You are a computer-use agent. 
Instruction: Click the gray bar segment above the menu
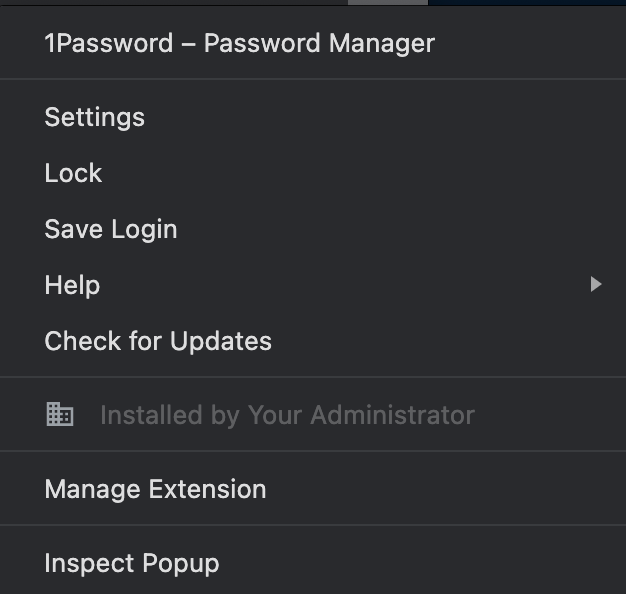tap(388, 2)
